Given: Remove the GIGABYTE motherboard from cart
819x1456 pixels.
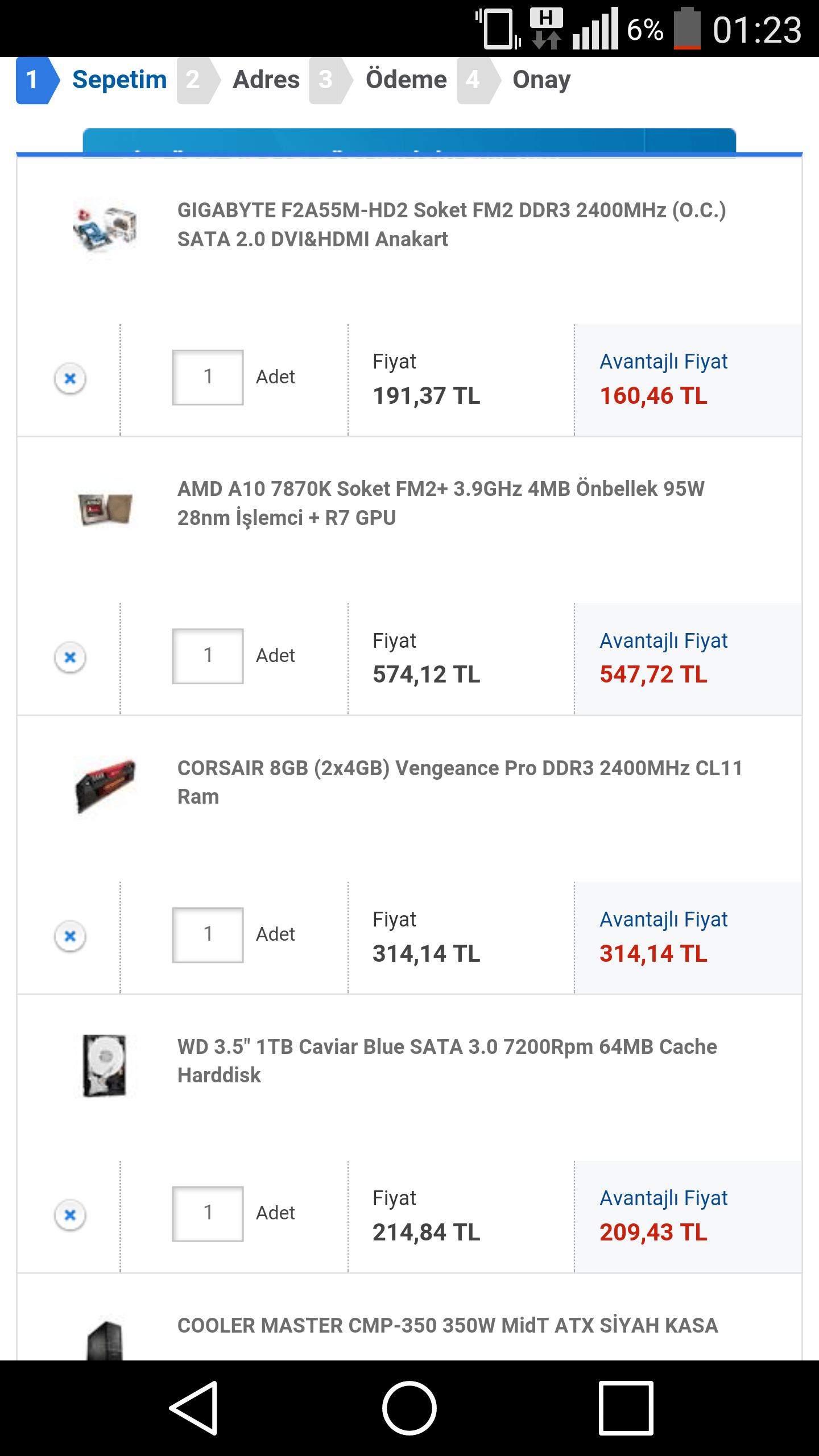Looking at the screenshot, I should coord(70,378).
